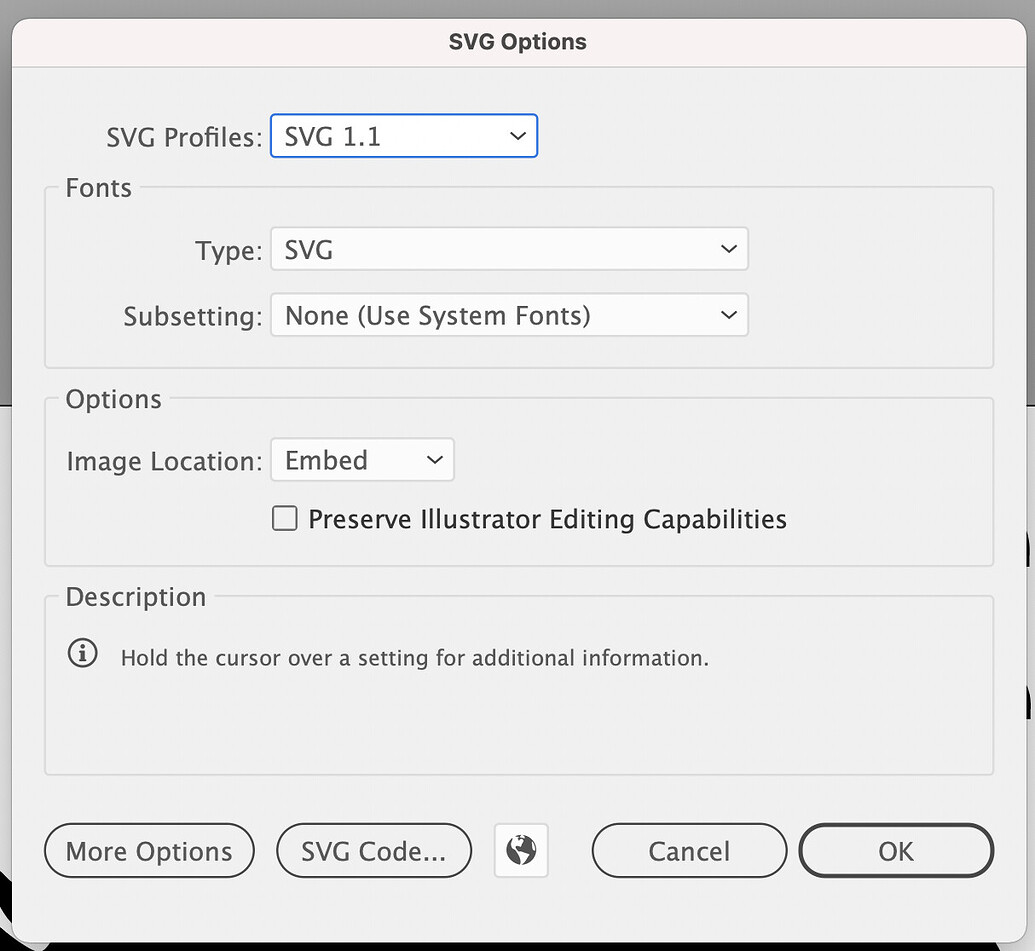Click the chevron beside None (Use System Fonts)
Image resolution: width=1035 pixels, height=951 pixels.
pos(728,314)
